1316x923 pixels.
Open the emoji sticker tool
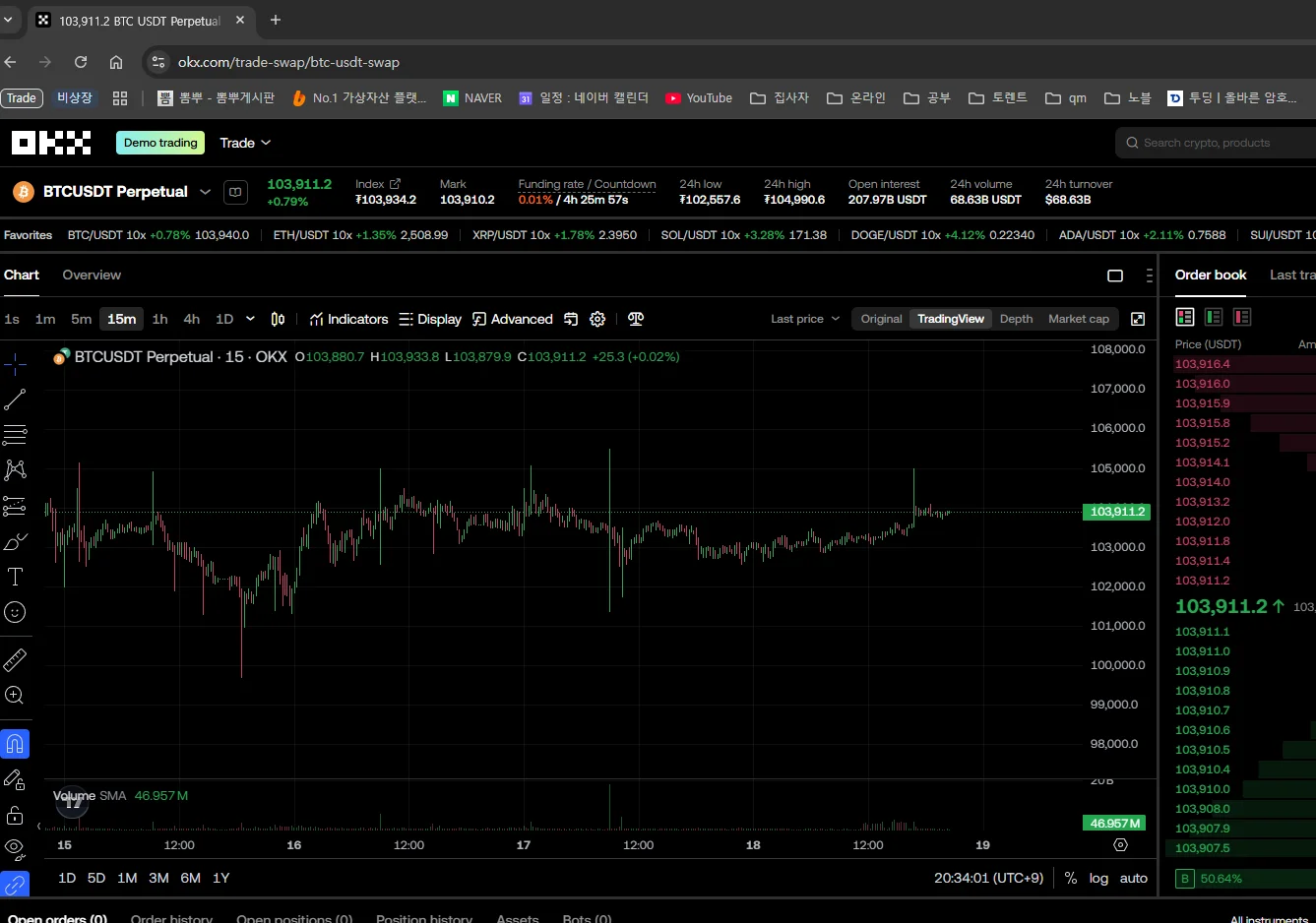[15, 612]
